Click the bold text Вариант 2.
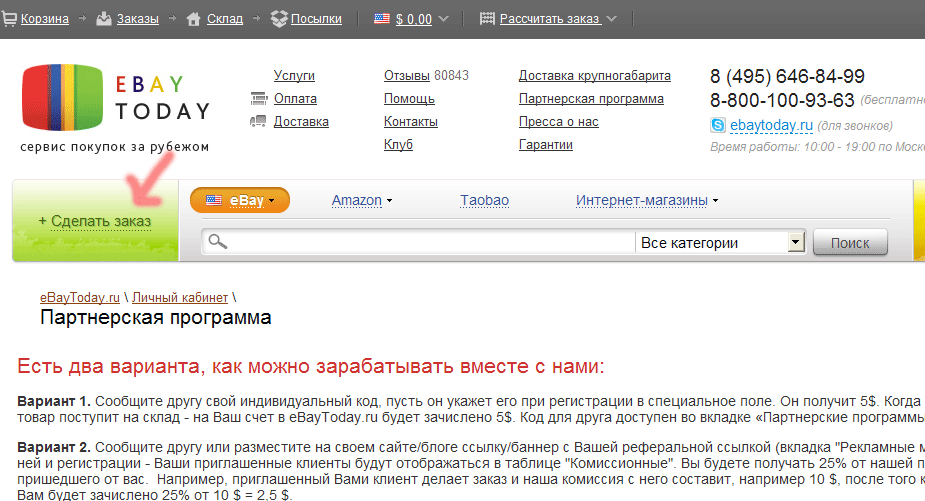Viewport: 925px width, 501px height. click(54, 447)
